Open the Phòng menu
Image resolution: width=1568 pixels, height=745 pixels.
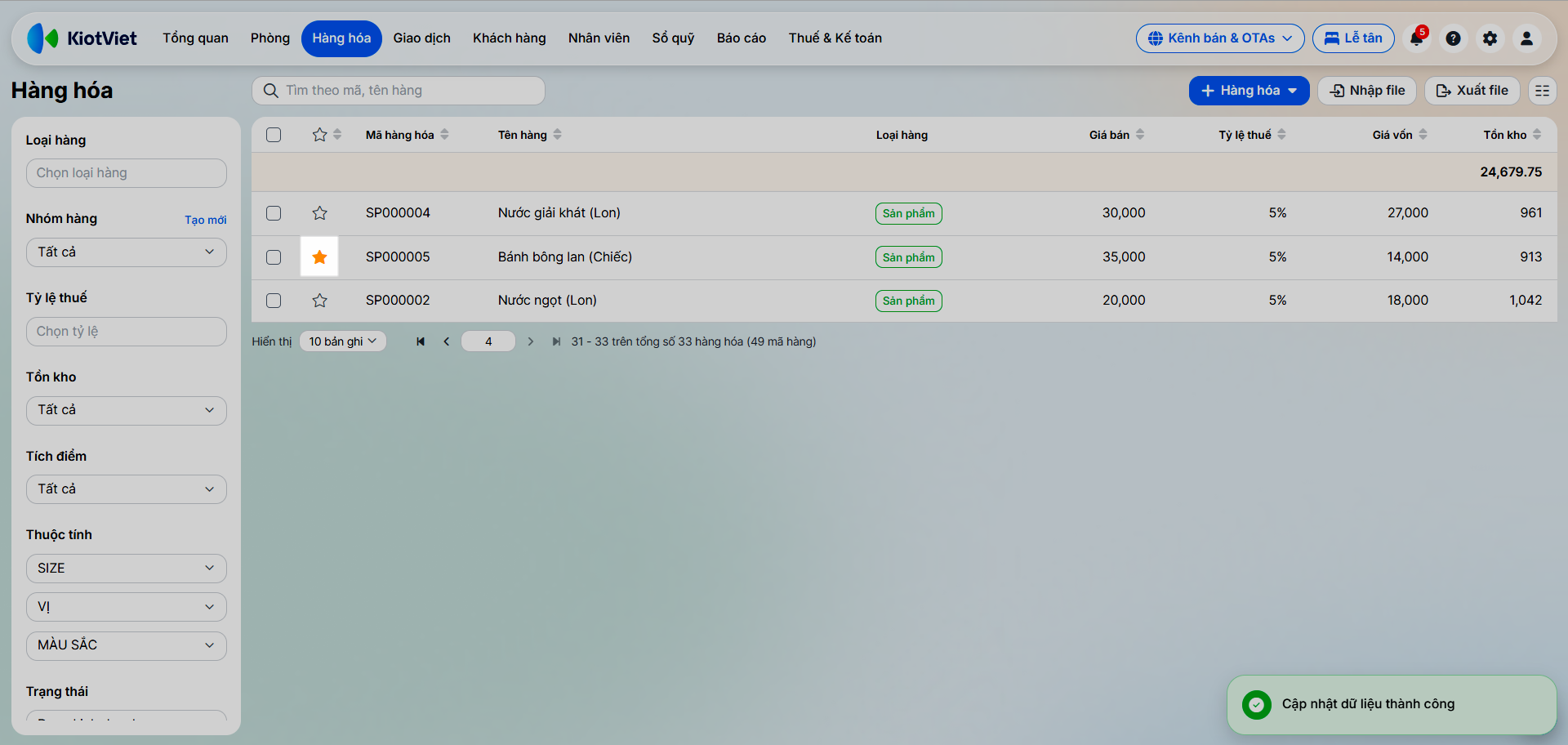click(x=270, y=38)
